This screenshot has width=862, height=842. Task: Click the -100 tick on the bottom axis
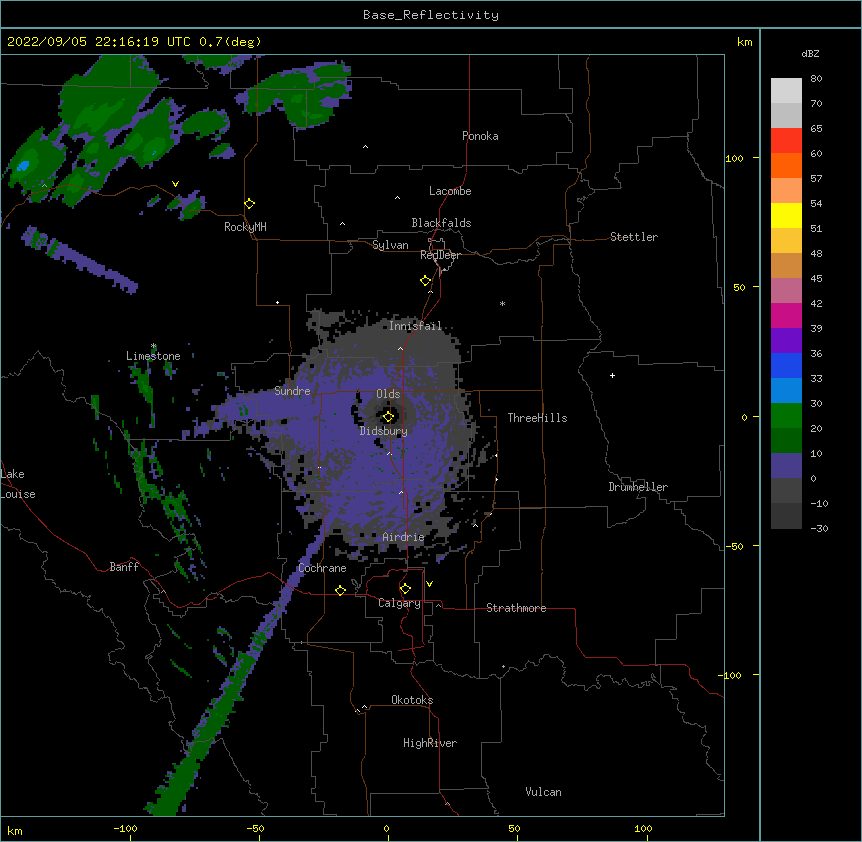125,828
